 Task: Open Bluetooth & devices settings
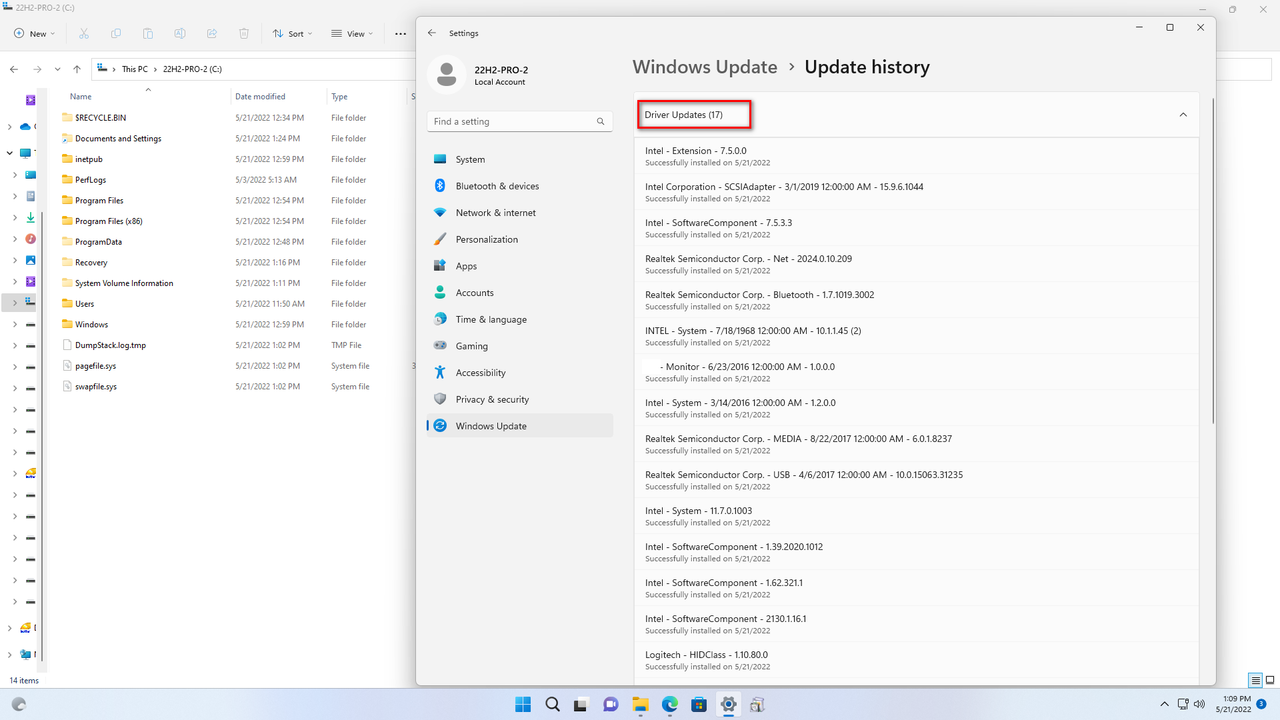[x=519, y=186]
